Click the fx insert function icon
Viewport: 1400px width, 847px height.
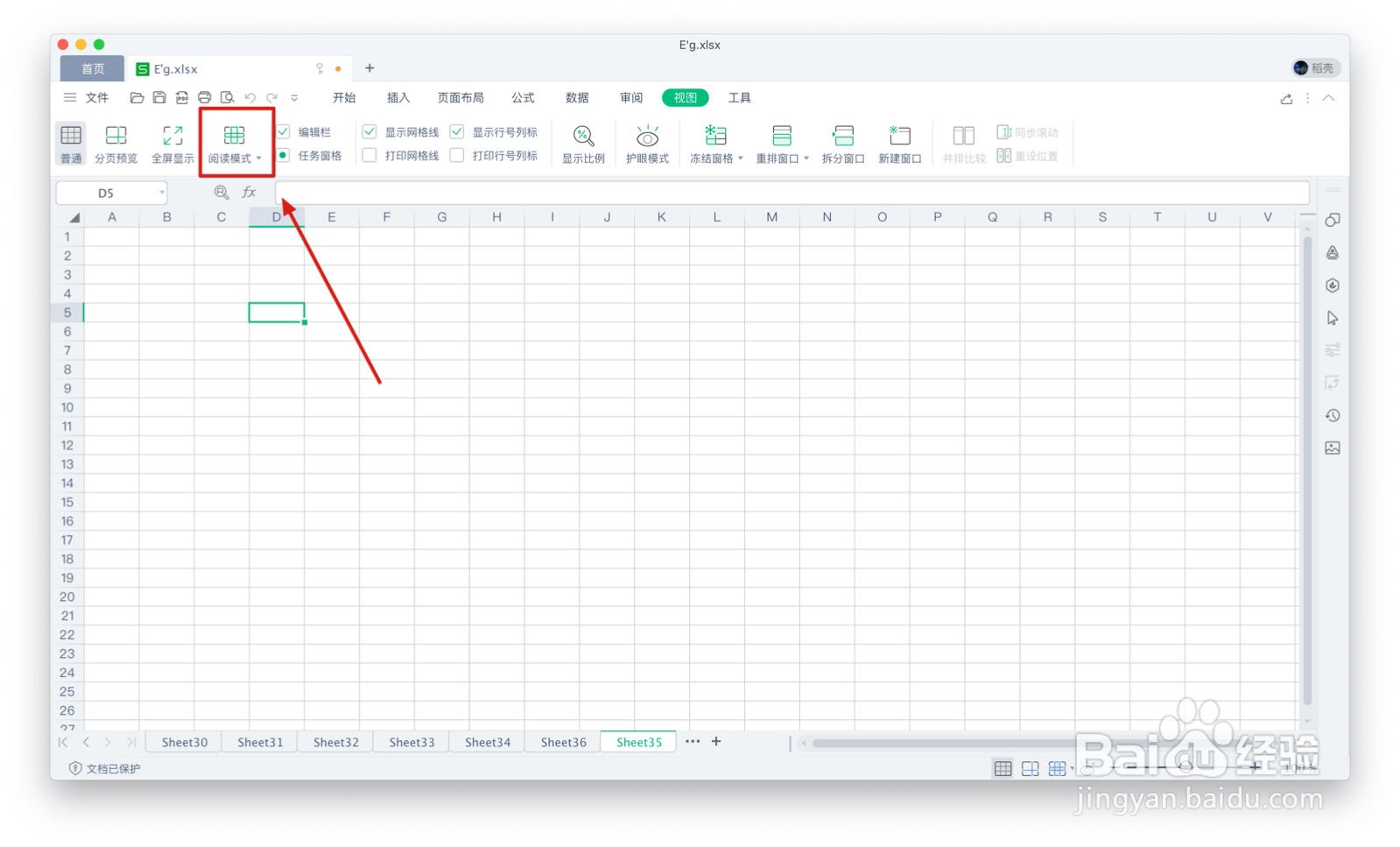point(250,193)
